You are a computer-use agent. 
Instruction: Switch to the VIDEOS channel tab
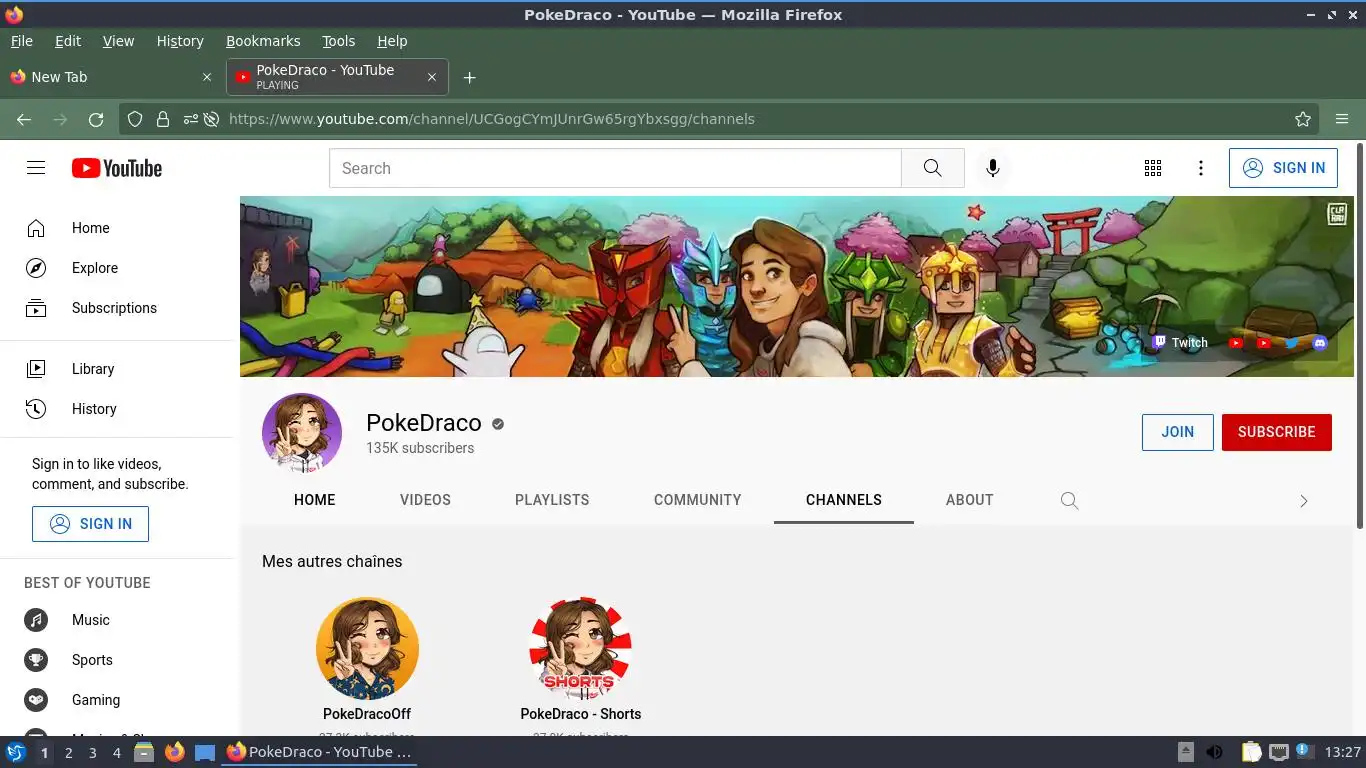[425, 500]
